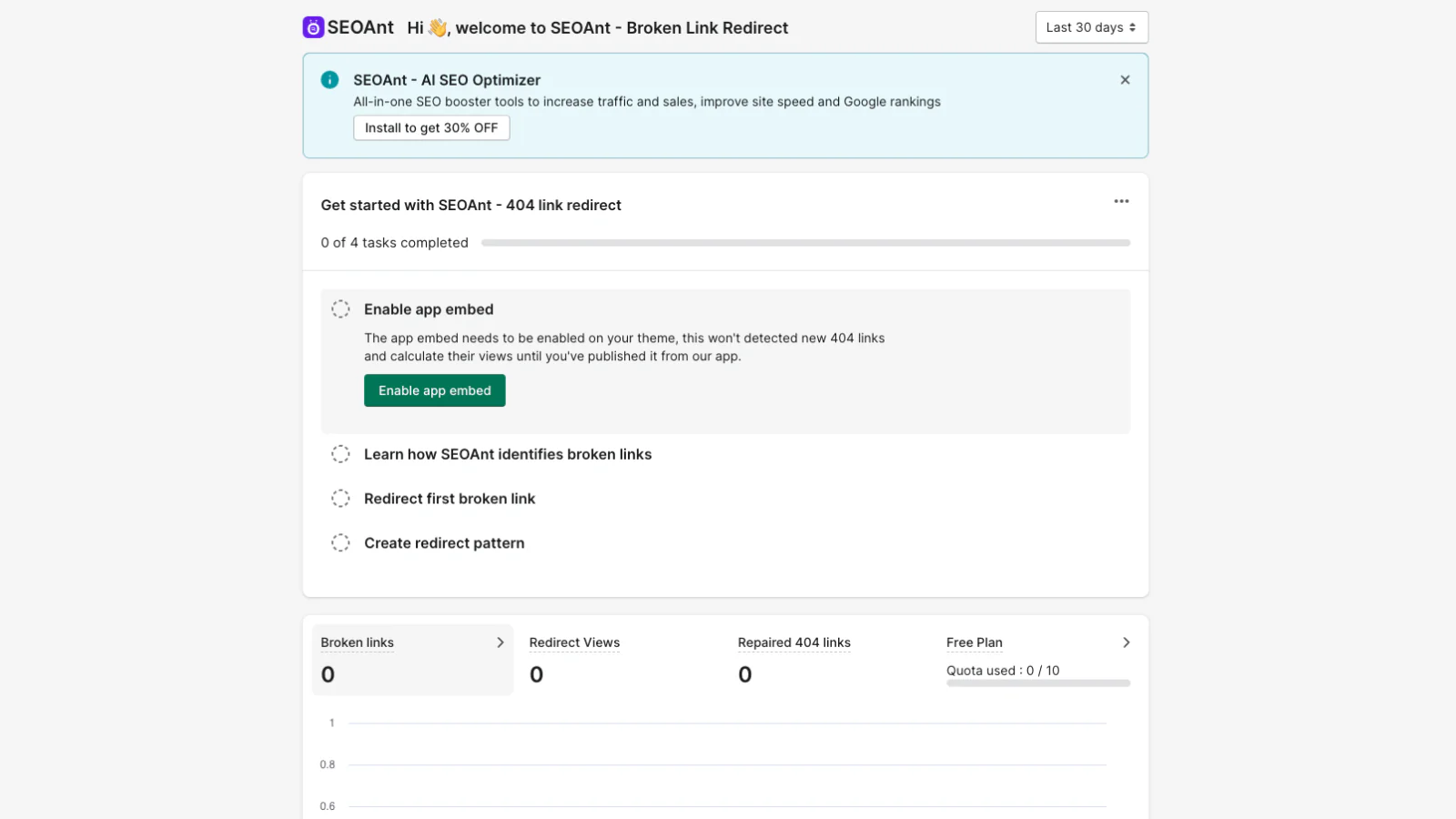The image size is (1456, 819).
Task: Click the quota used progress bar
Action: coord(1038,683)
